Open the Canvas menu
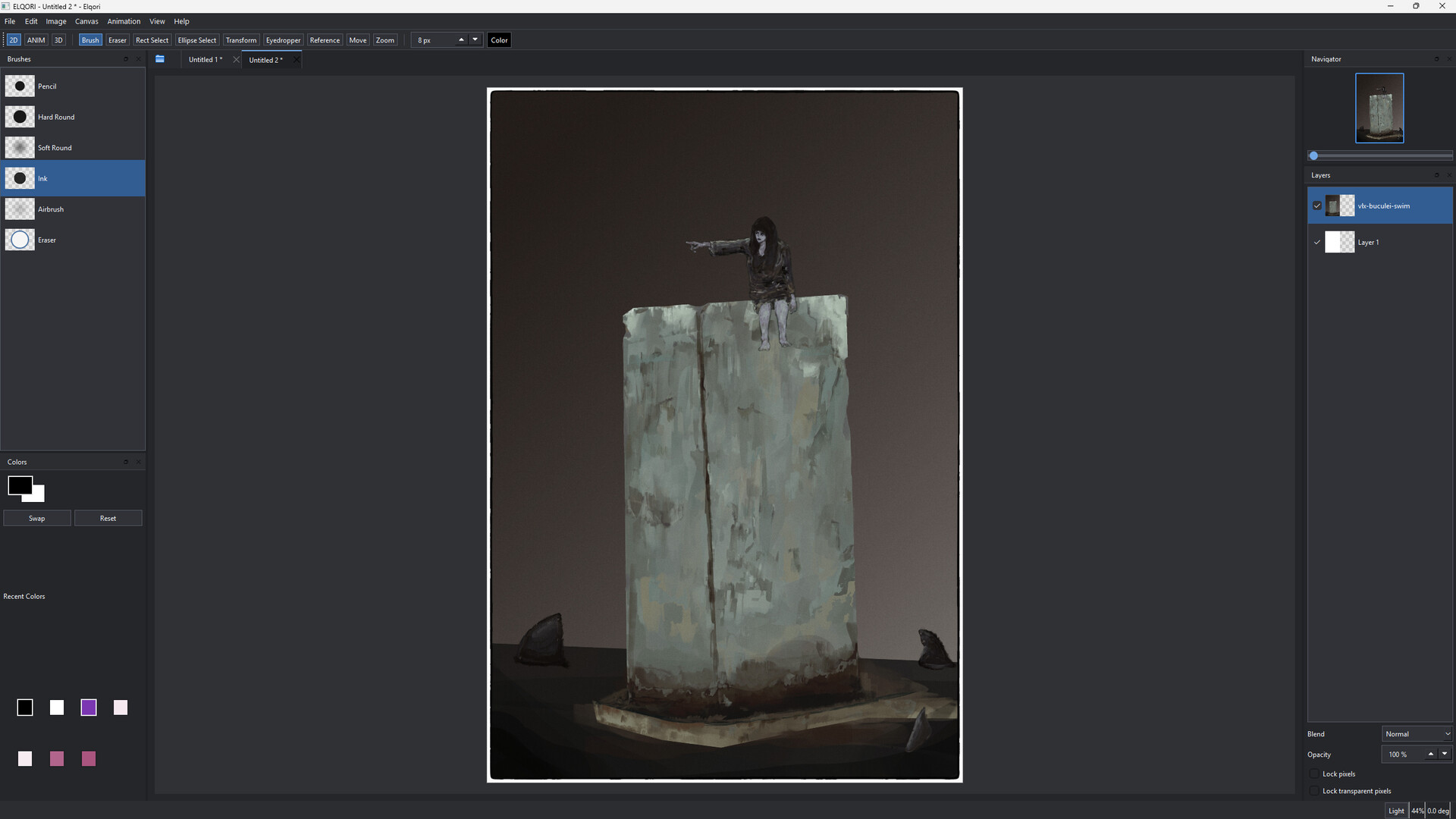This screenshot has width=1456, height=819. click(x=86, y=21)
